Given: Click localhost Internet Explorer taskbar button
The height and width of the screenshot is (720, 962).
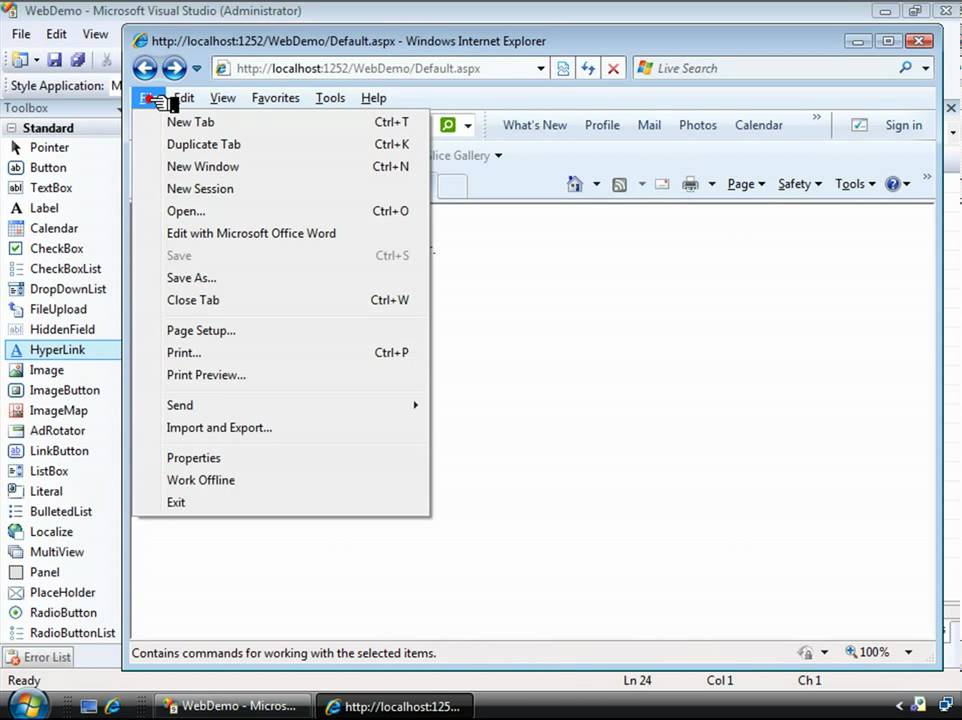Looking at the screenshot, I should [x=394, y=707].
